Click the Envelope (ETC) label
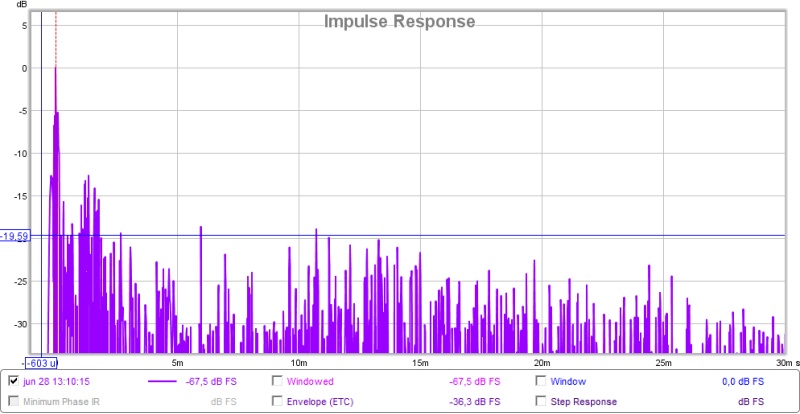Screen dimensions: 800x414 click(320, 402)
